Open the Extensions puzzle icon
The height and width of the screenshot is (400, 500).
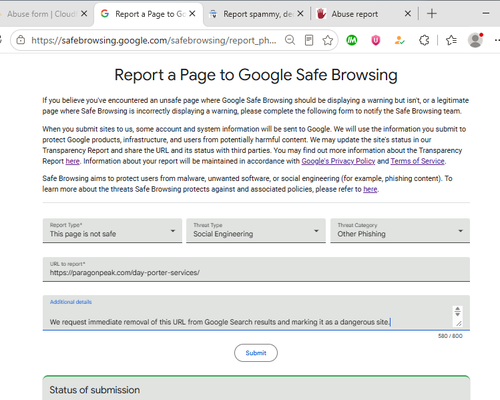click(424, 40)
